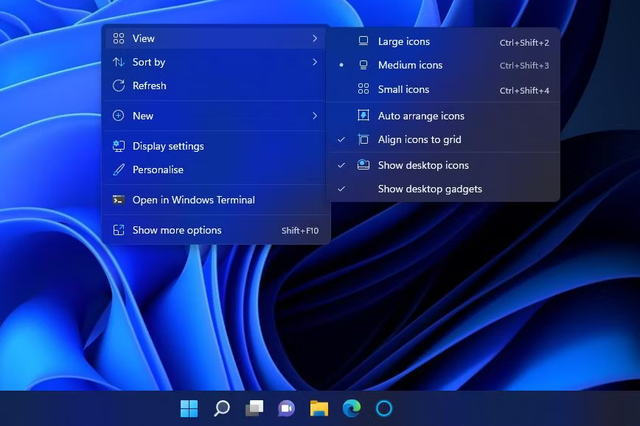Launch Teams Chat from taskbar
This screenshot has width=640, height=426.
(x=287, y=408)
